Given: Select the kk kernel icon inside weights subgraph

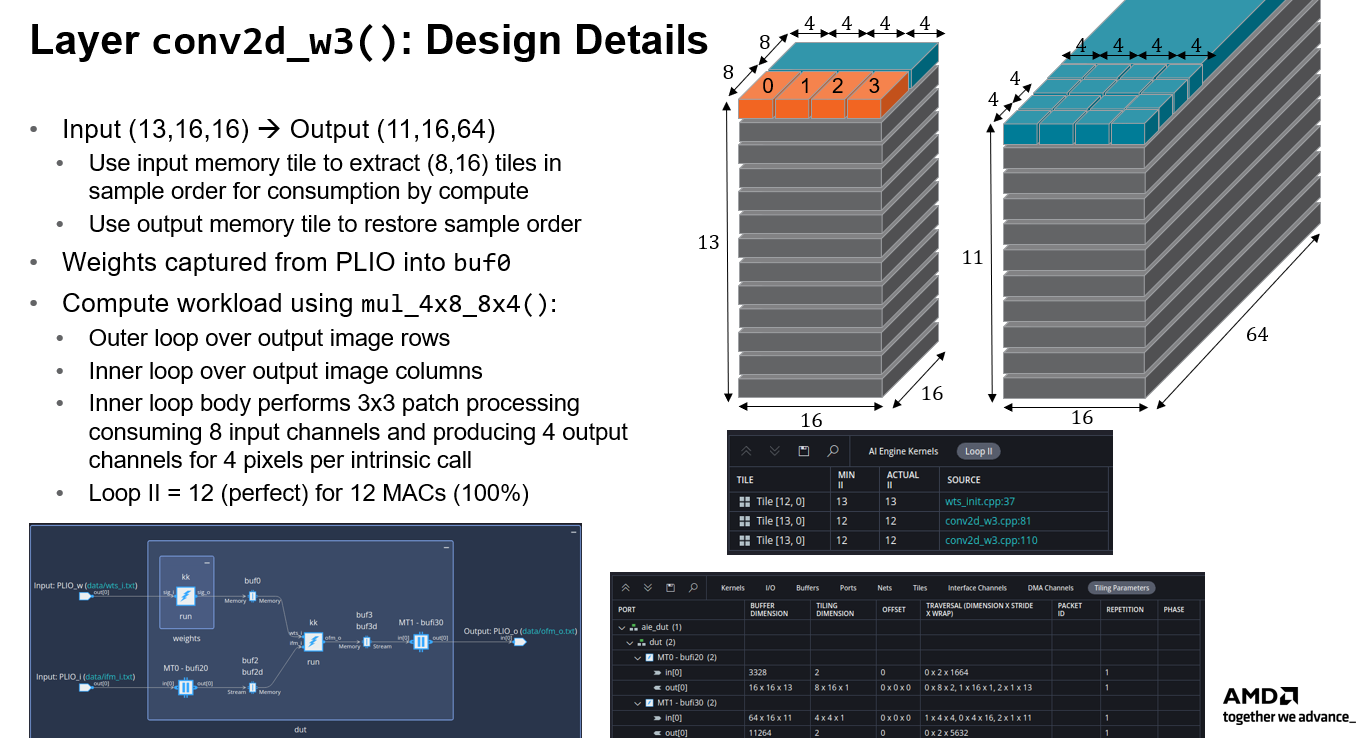Looking at the screenshot, I should 185,596.
